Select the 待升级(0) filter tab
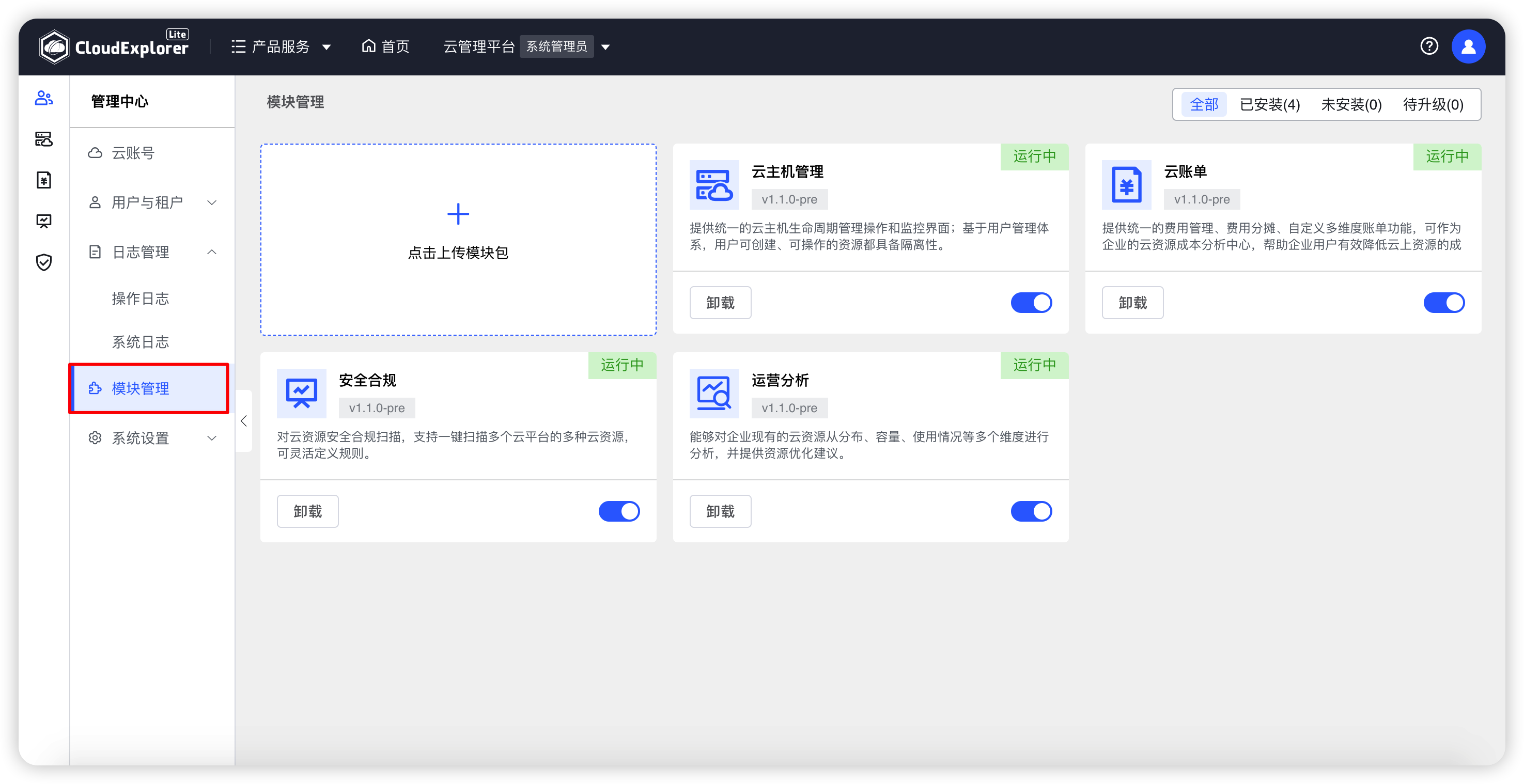Screen dimensions: 1524x784 coord(1433,105)
